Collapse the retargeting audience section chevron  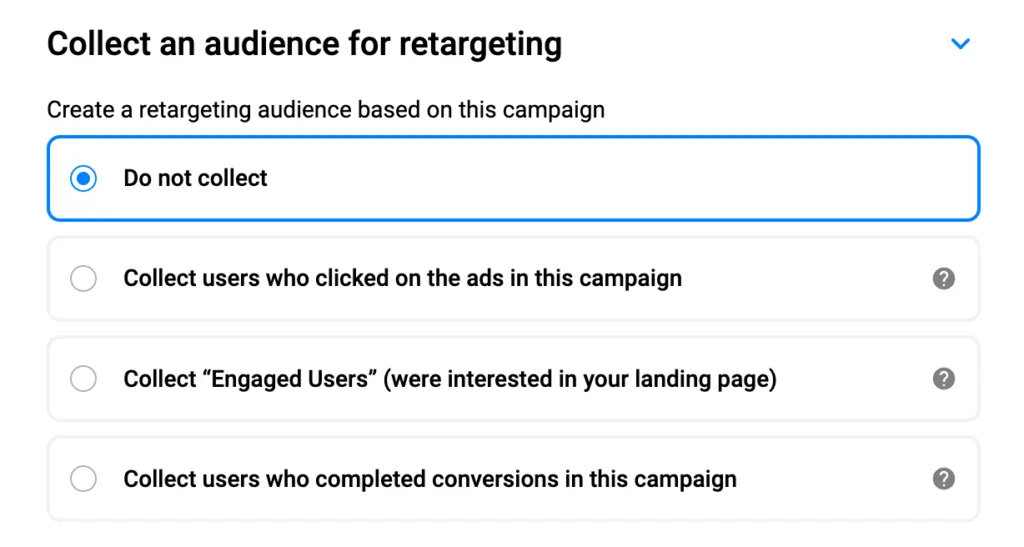point(960,44)
